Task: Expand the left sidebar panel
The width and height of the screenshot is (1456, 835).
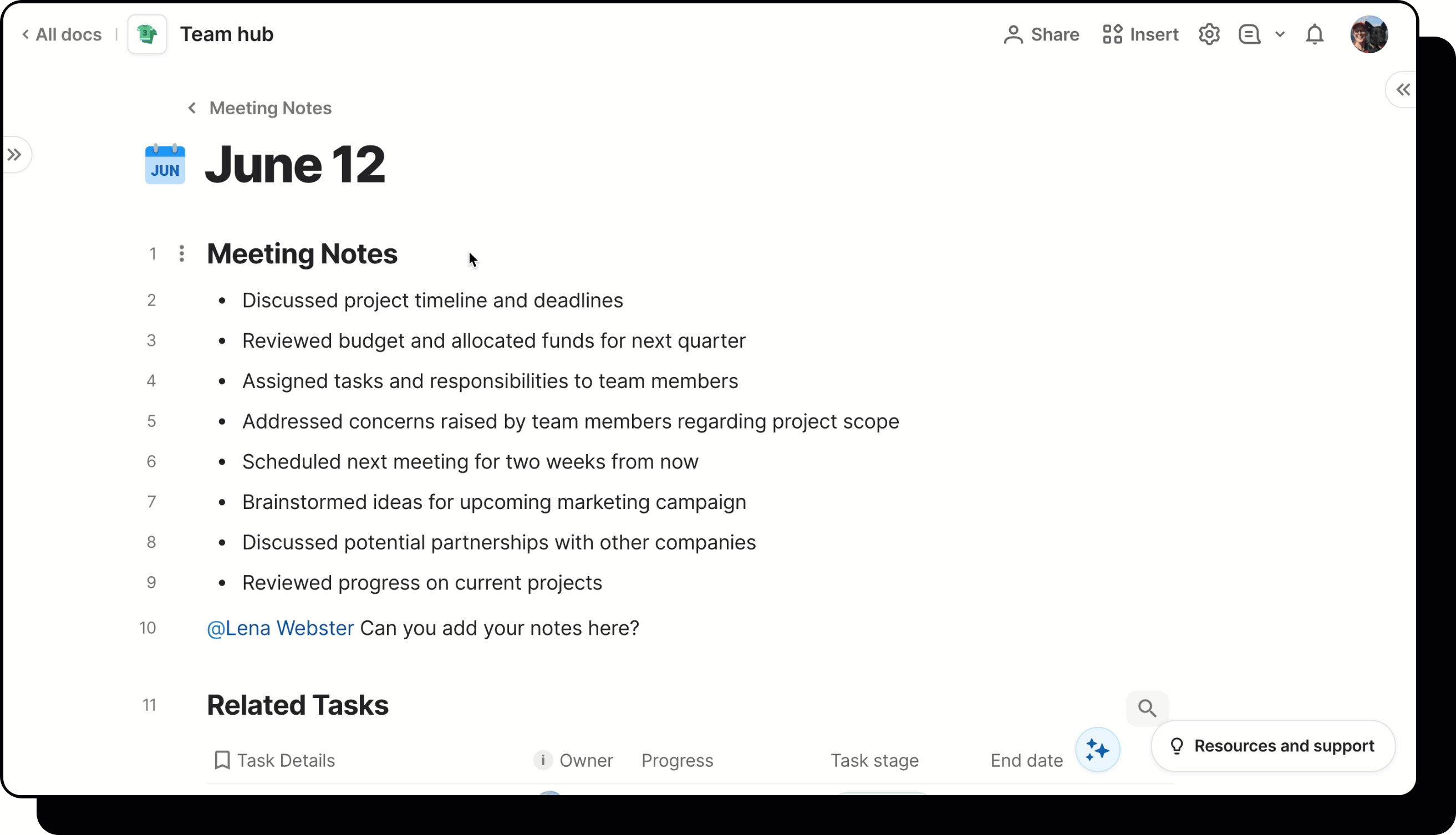Action: point(15,154)
